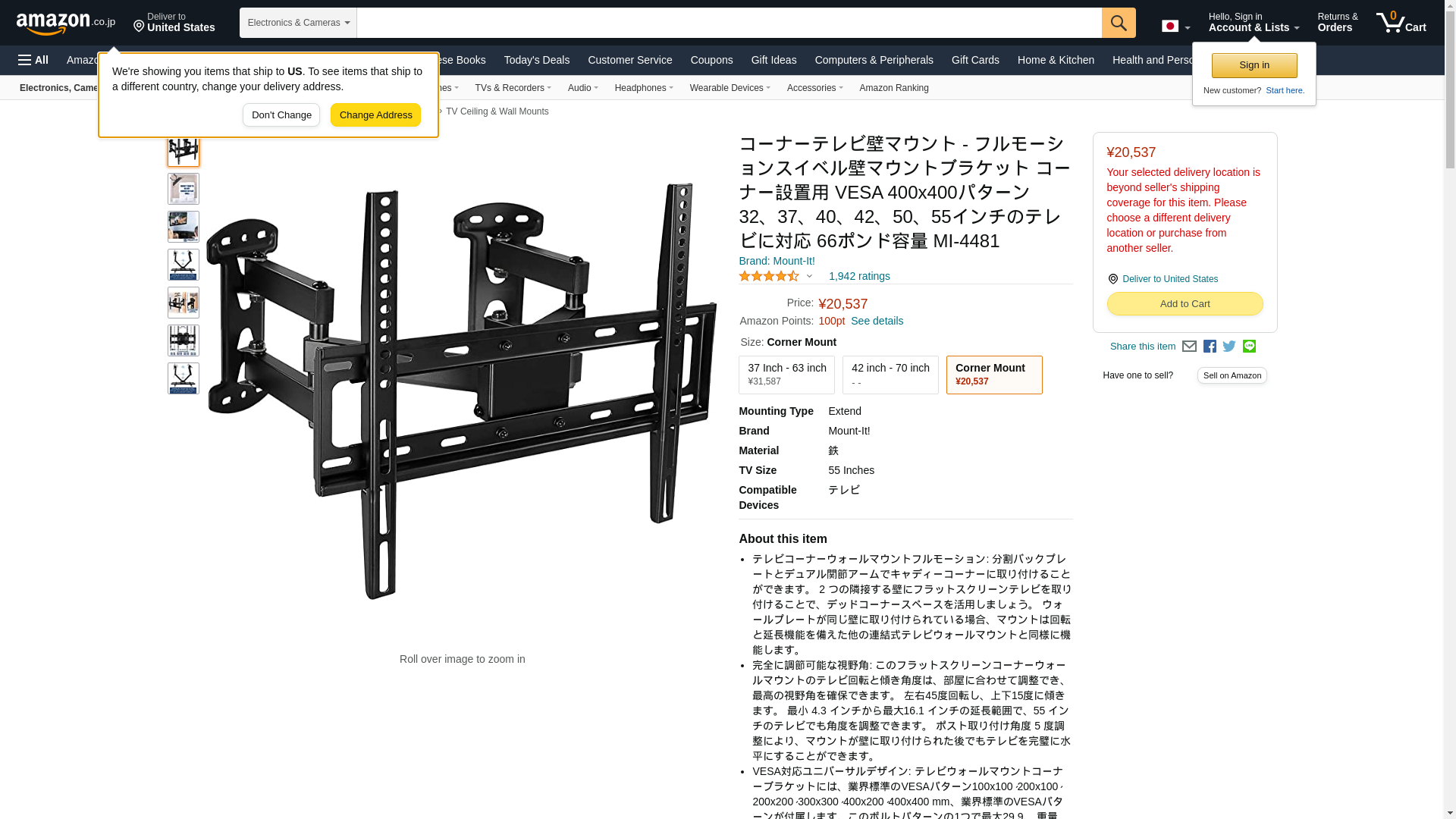Open the language flag dropdown

[1175, 26]
